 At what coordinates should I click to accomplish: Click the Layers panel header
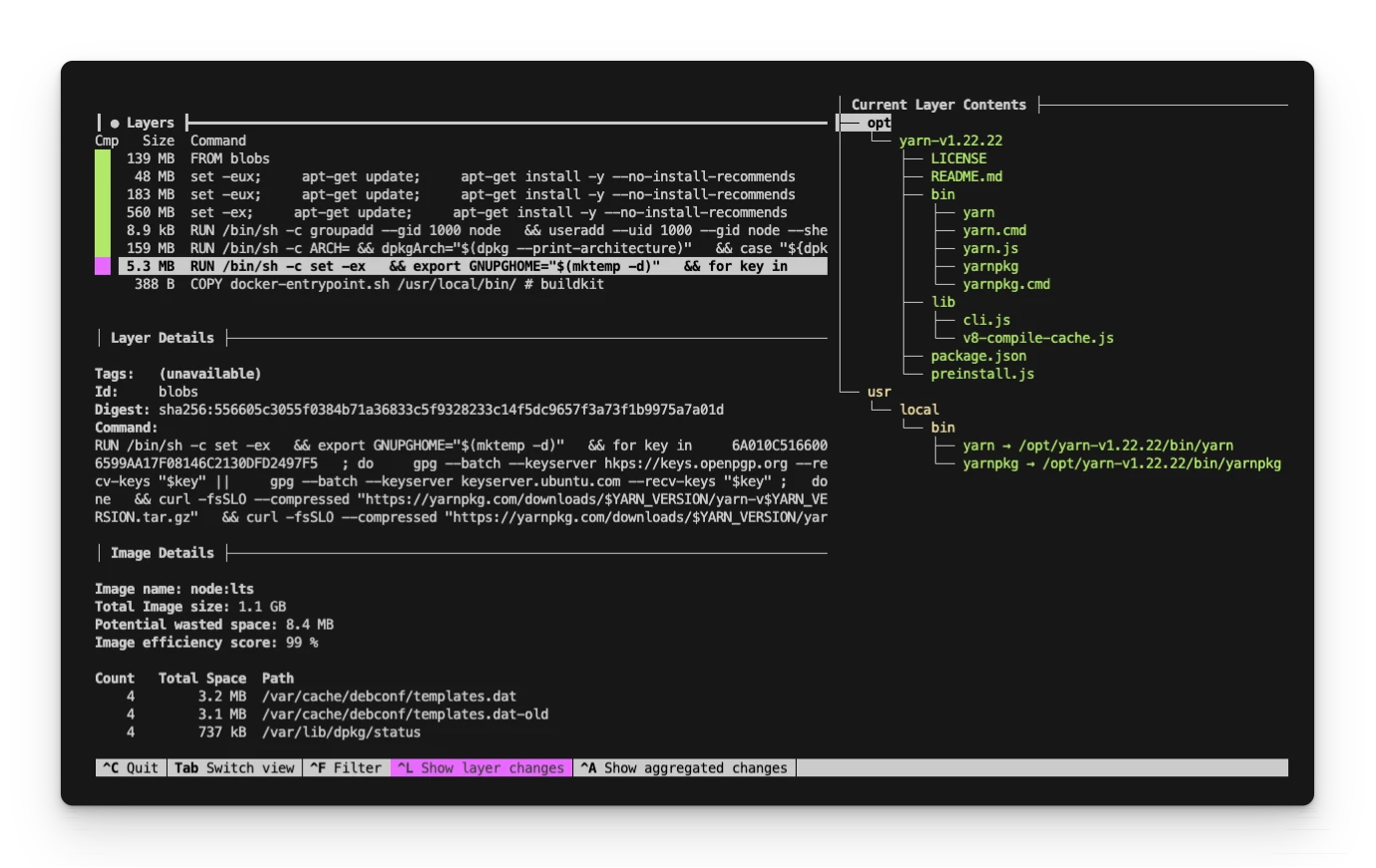151,122
